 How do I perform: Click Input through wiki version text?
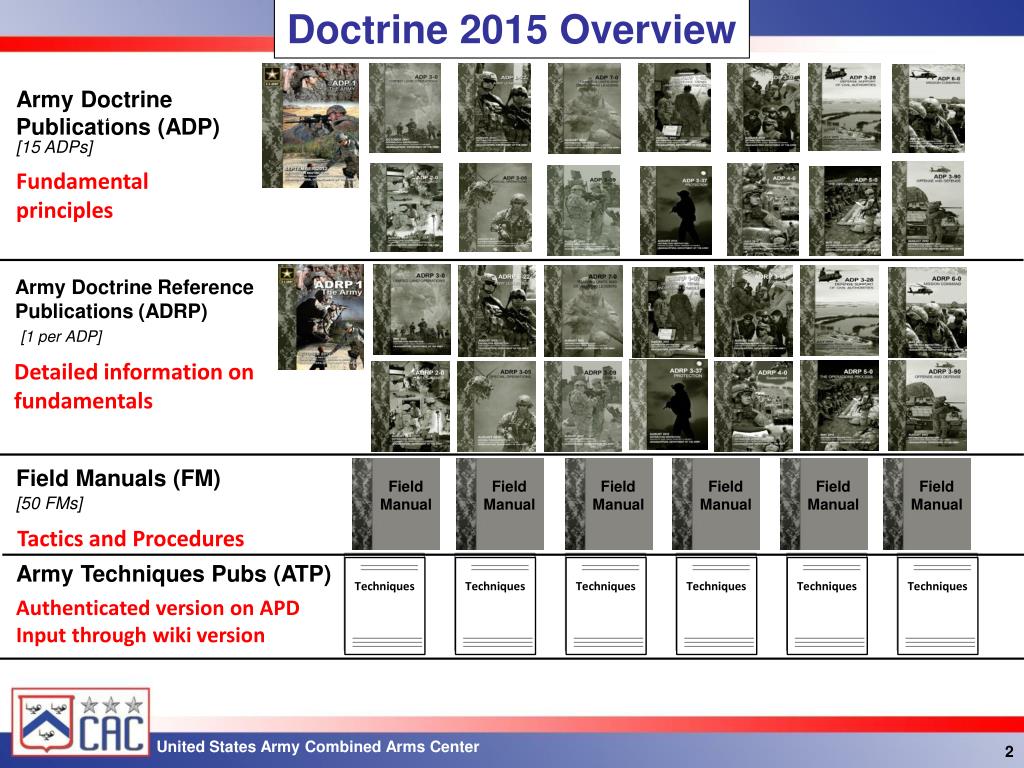pyautogui.click(x=140, y=635)
